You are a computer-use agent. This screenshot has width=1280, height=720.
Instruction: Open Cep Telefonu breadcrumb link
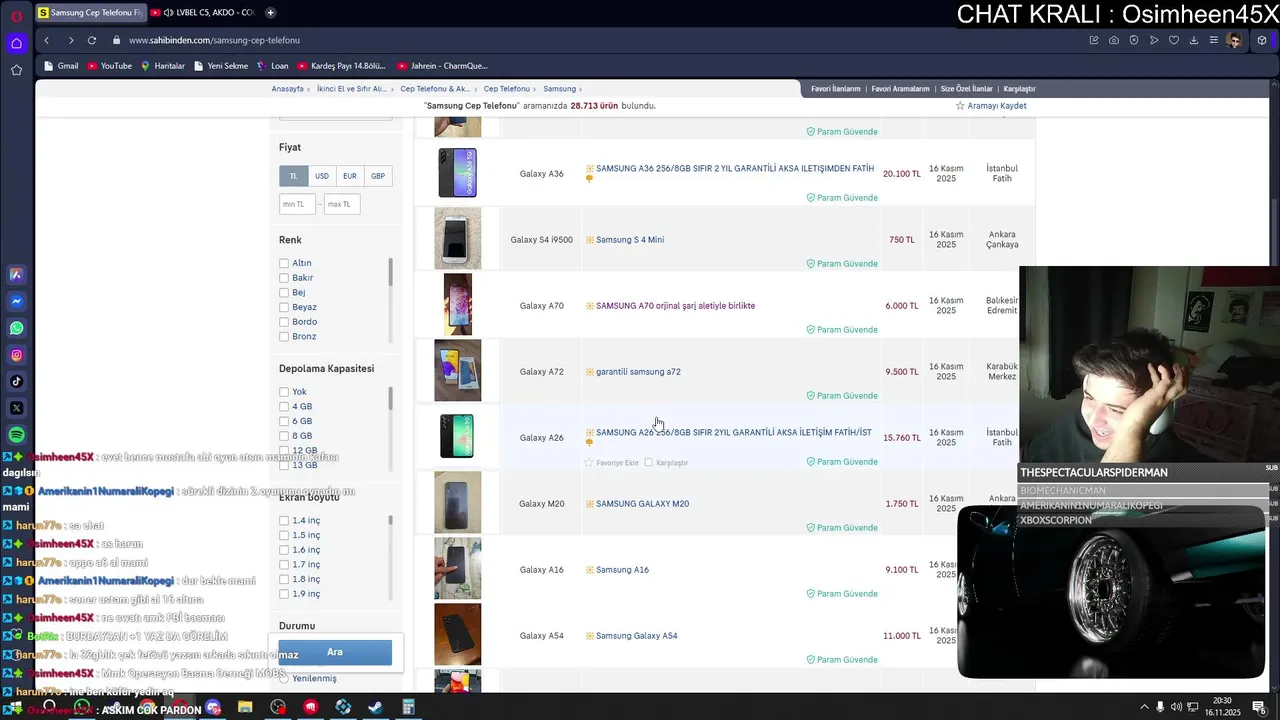pyautogui.click(x=507, y=89)
